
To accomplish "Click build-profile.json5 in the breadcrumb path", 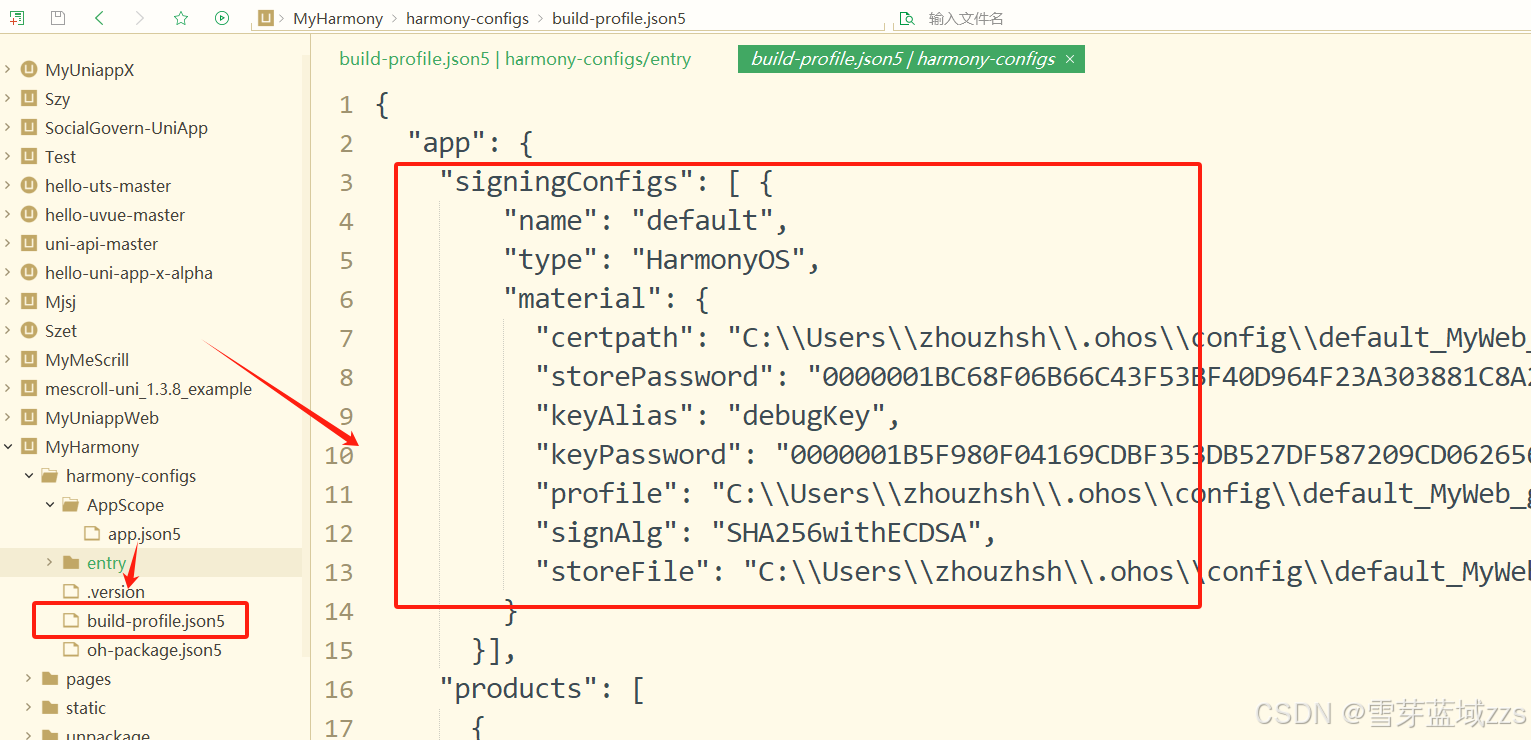I will (x=619, y=18).
